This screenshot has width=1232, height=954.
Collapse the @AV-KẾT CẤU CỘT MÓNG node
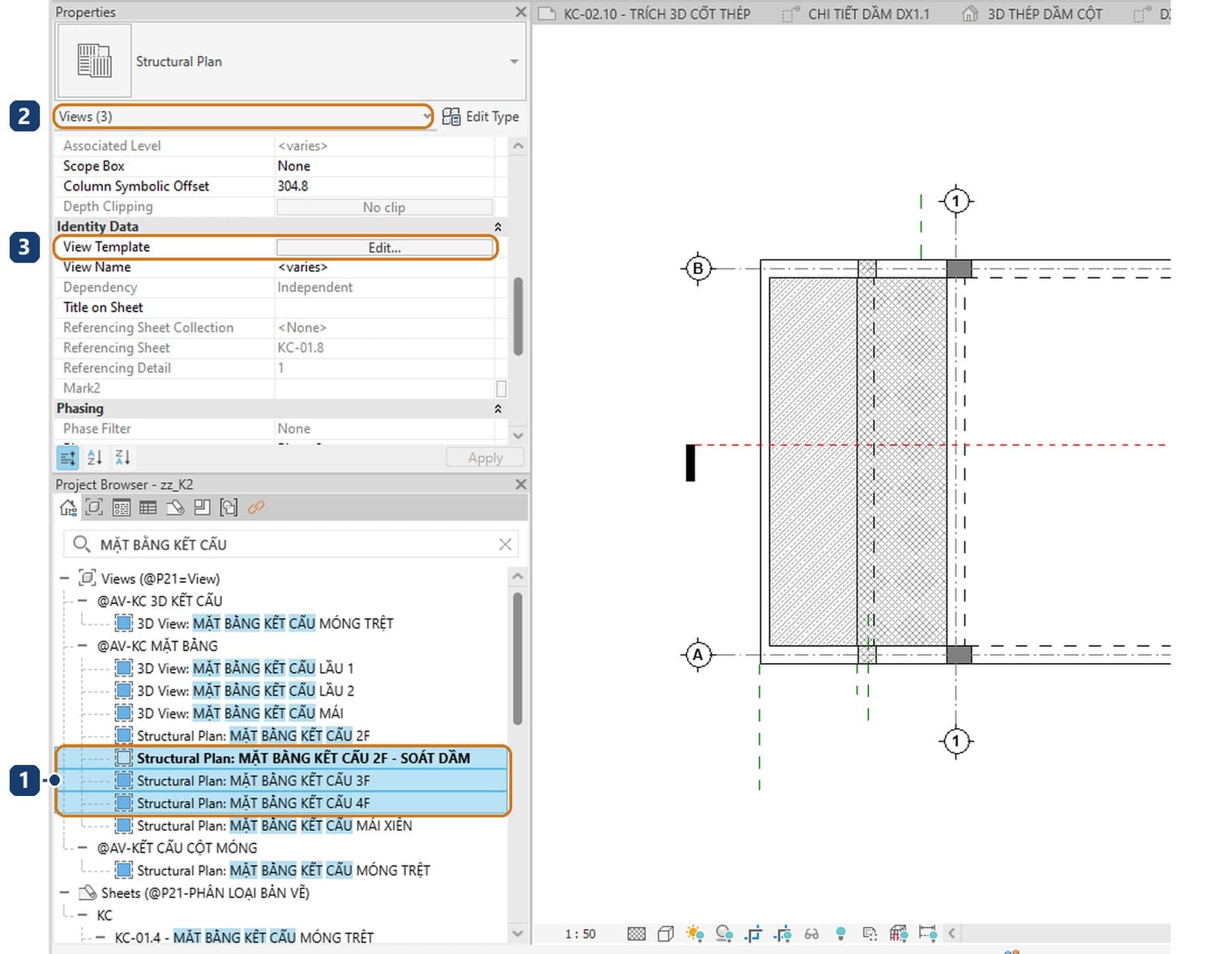pos(83,848)
